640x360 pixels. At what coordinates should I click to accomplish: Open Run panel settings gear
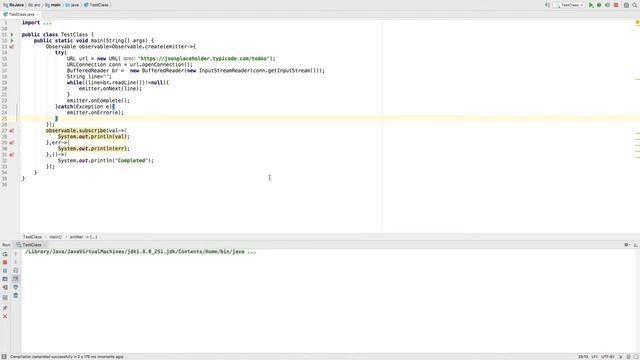coord(627,245)
